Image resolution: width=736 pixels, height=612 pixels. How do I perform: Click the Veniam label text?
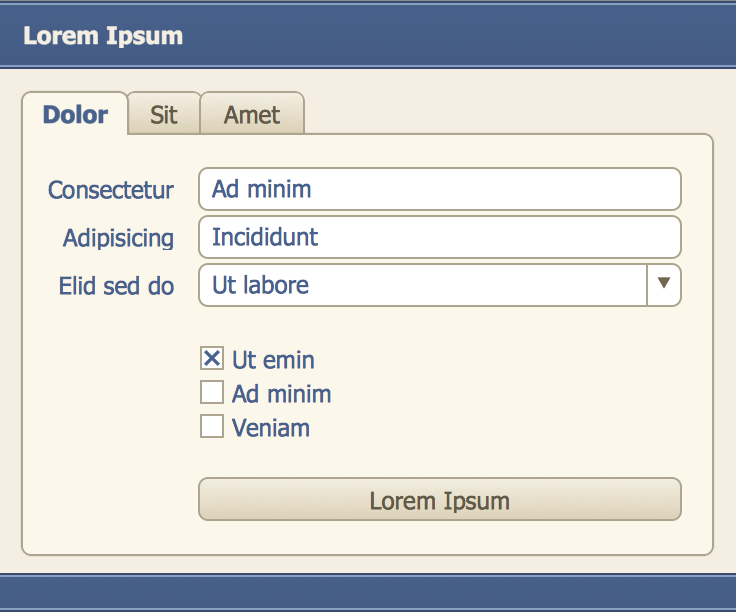[270, 428]
